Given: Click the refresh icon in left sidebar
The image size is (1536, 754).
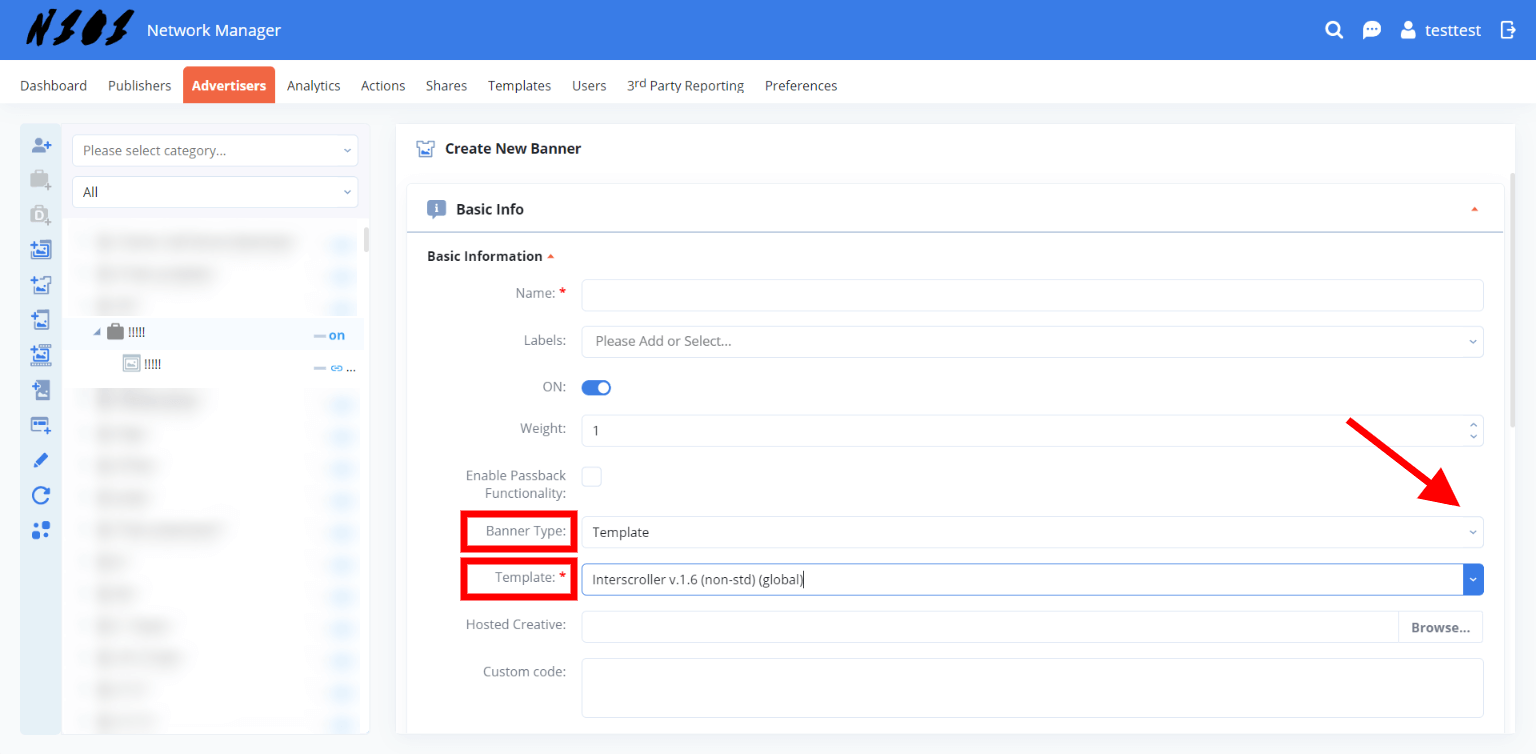Looking at the screenshot, I should tap(41, 495).
